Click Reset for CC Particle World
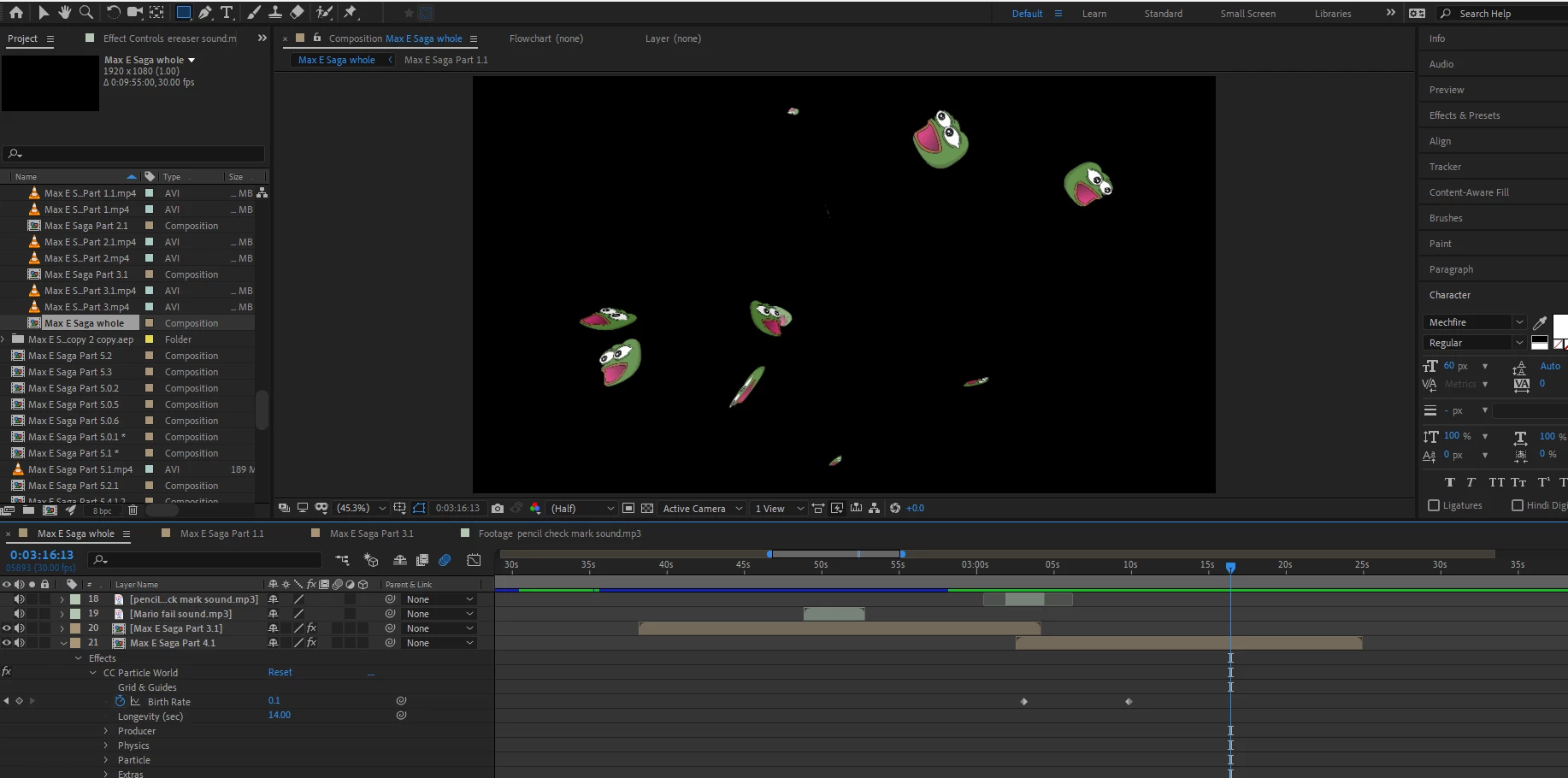1568x778 pixels. pos(280,672)
